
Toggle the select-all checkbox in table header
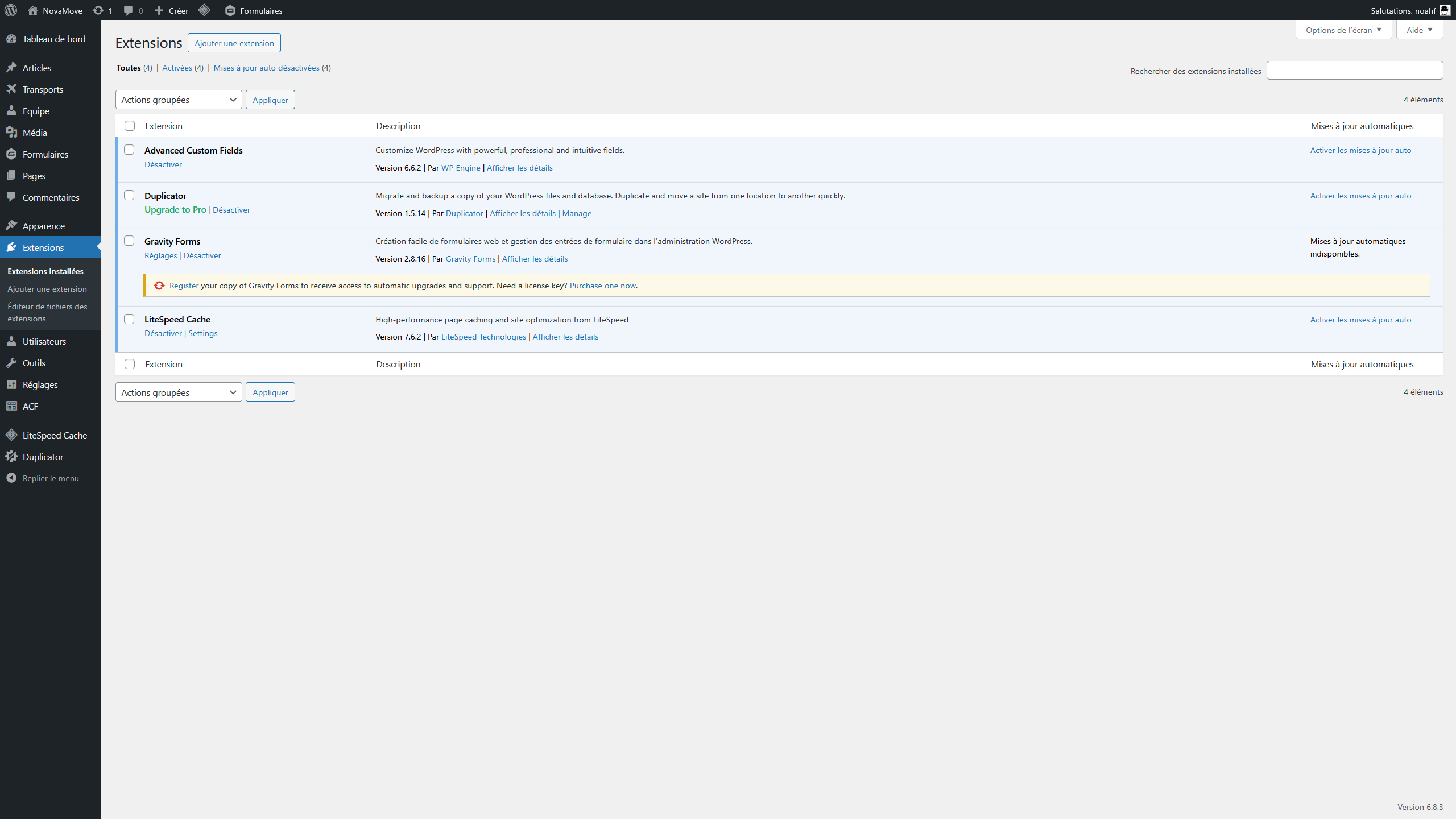130,126
